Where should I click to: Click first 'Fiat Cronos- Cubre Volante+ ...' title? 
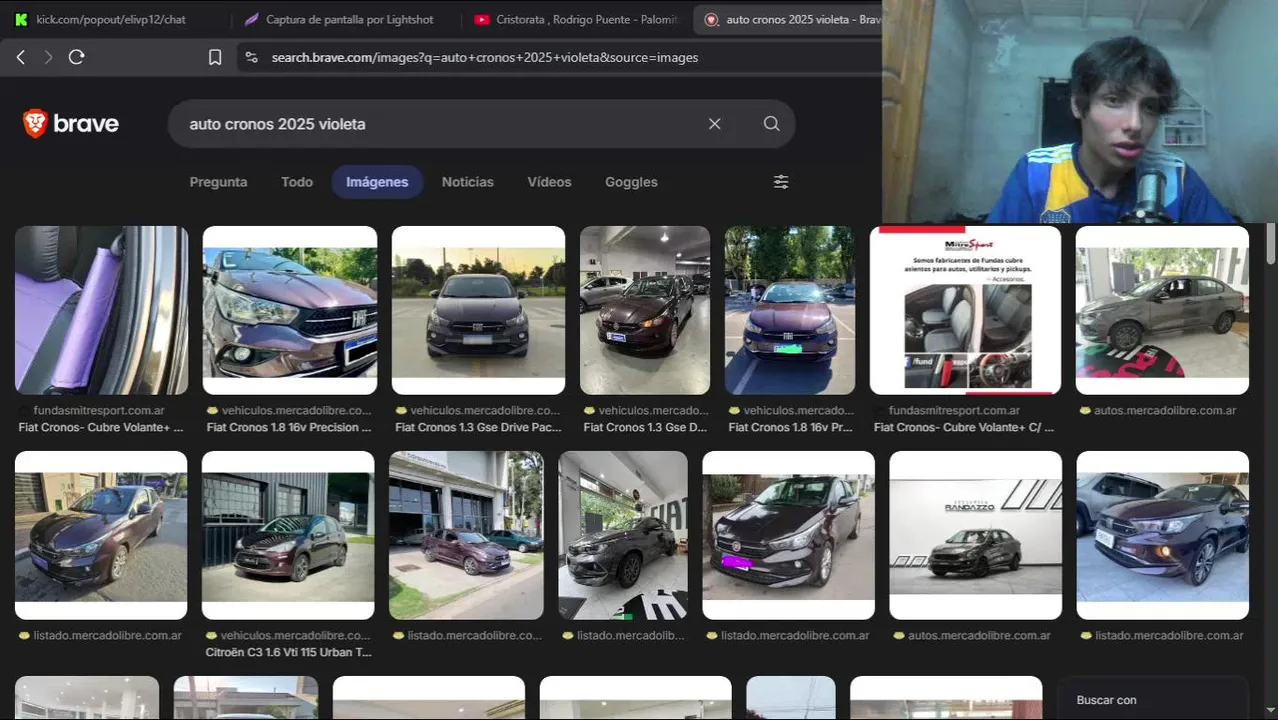(x=101, y=427)
